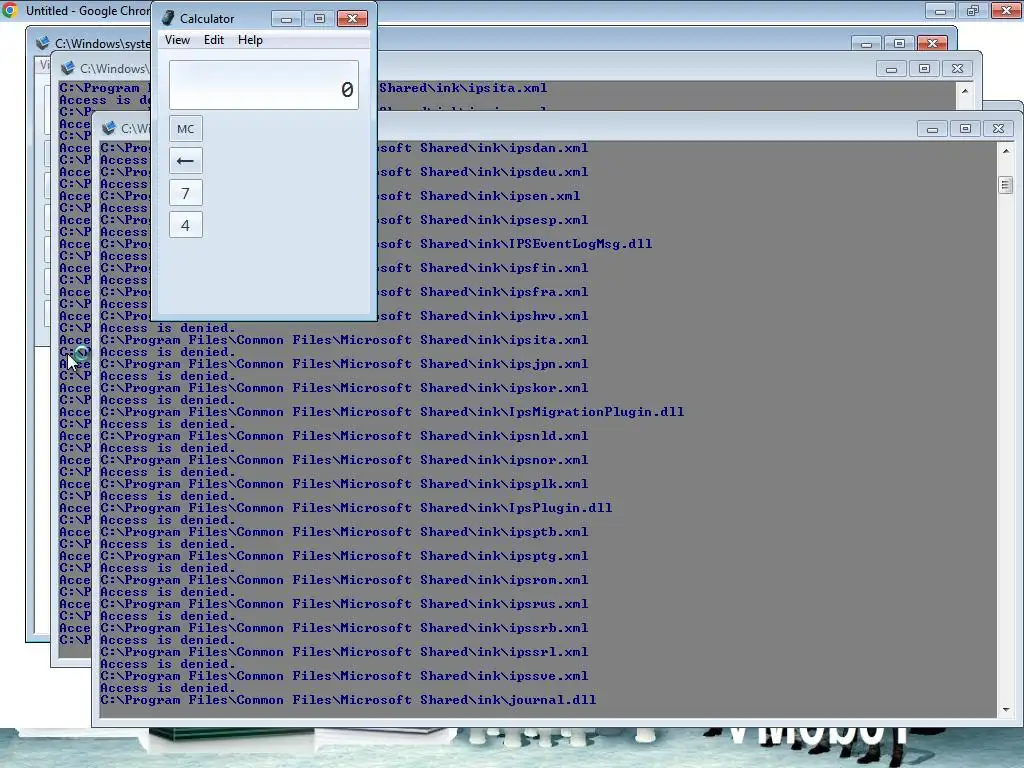Click the ipsptb.xml path line
Screen dimensions: 1024x768
(344, 532)
